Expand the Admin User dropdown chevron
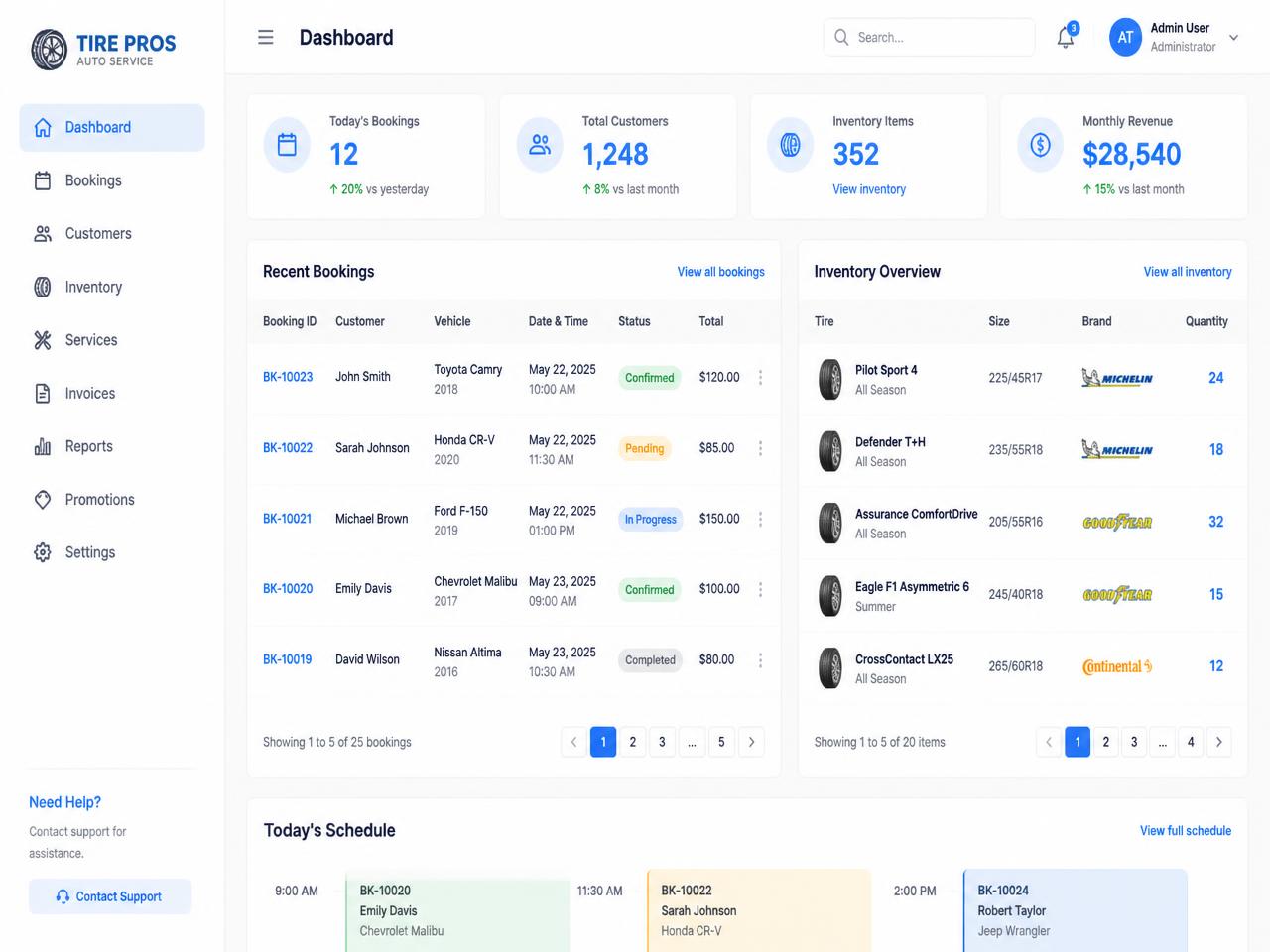Image resolution: width=1270 pixels, height=952 pixels. pyautogui.click(x=1233, y=38)
